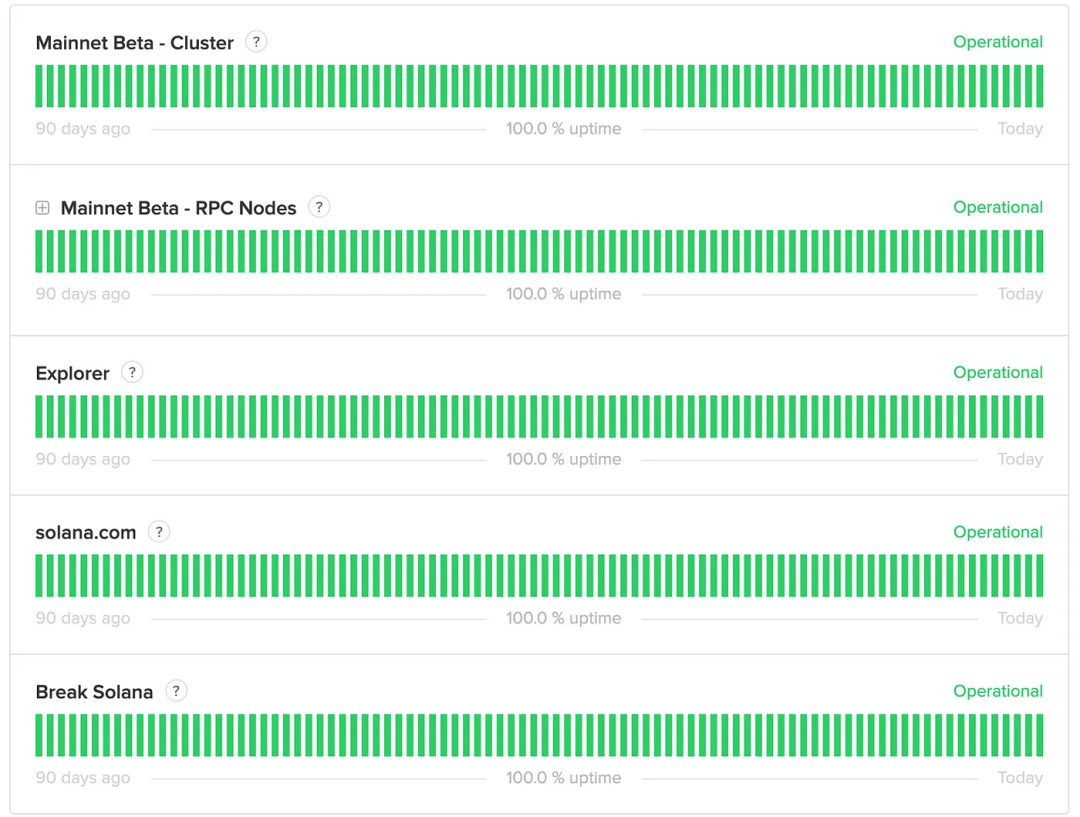Viewport: 1080px width, 817px height.
Task: Click help icon beside Mainnet Beta - RPC Nodes
Action: (319, 207)
